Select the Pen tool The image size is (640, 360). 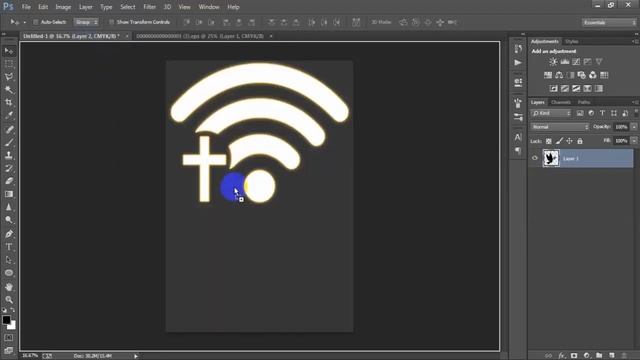[x=9, y=234]
